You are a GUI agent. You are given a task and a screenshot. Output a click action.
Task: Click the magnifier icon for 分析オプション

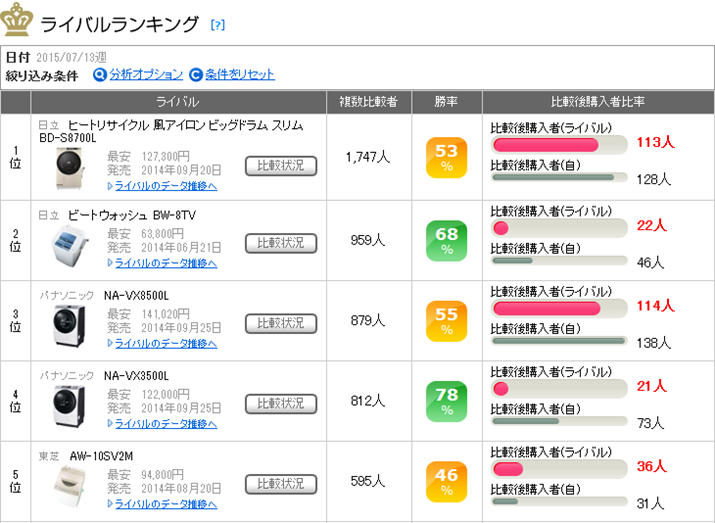(99, 74)
